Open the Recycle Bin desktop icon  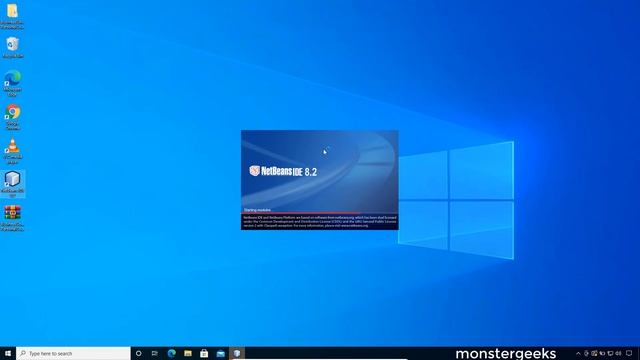pos(12,47)
